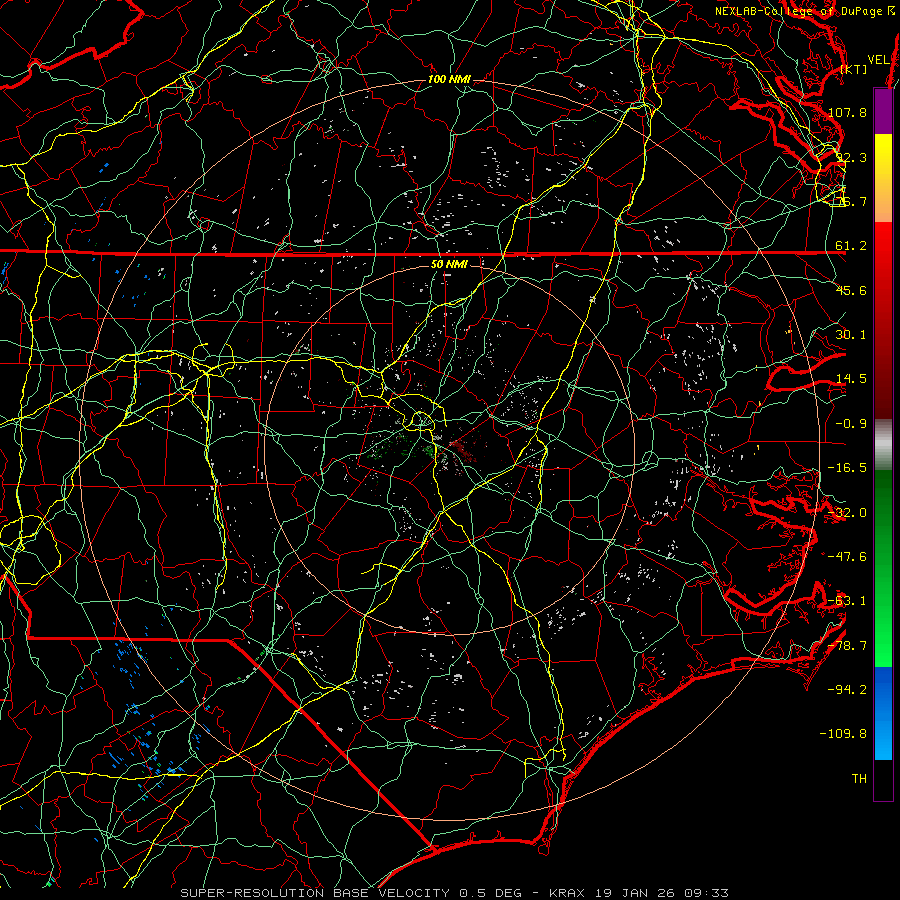Click the 61.2 scale value

851,246
